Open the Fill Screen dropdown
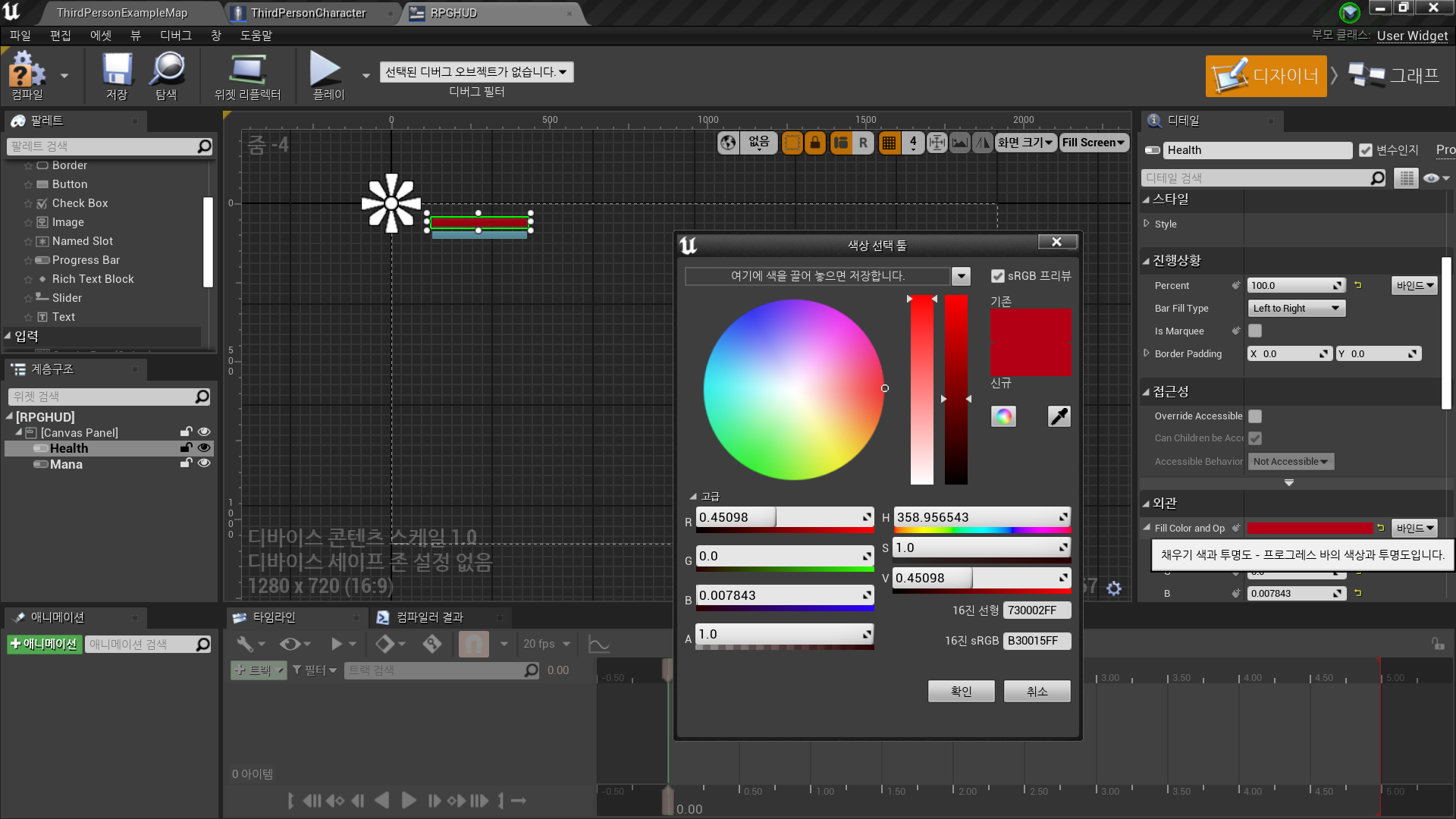 coord(1093,143)
